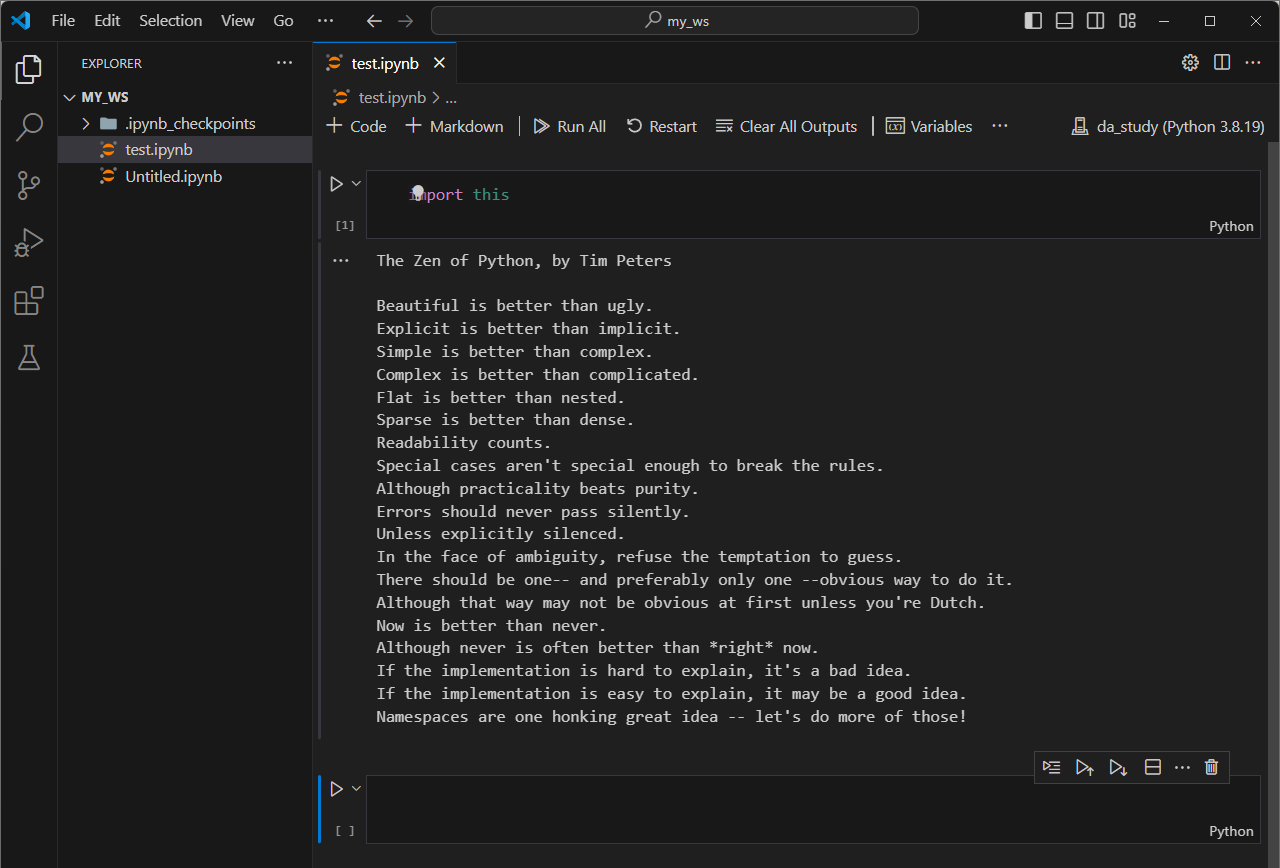Close the test.ipynb tab
This screenshot has width=1280, height=868.
[x=439, y=63]
